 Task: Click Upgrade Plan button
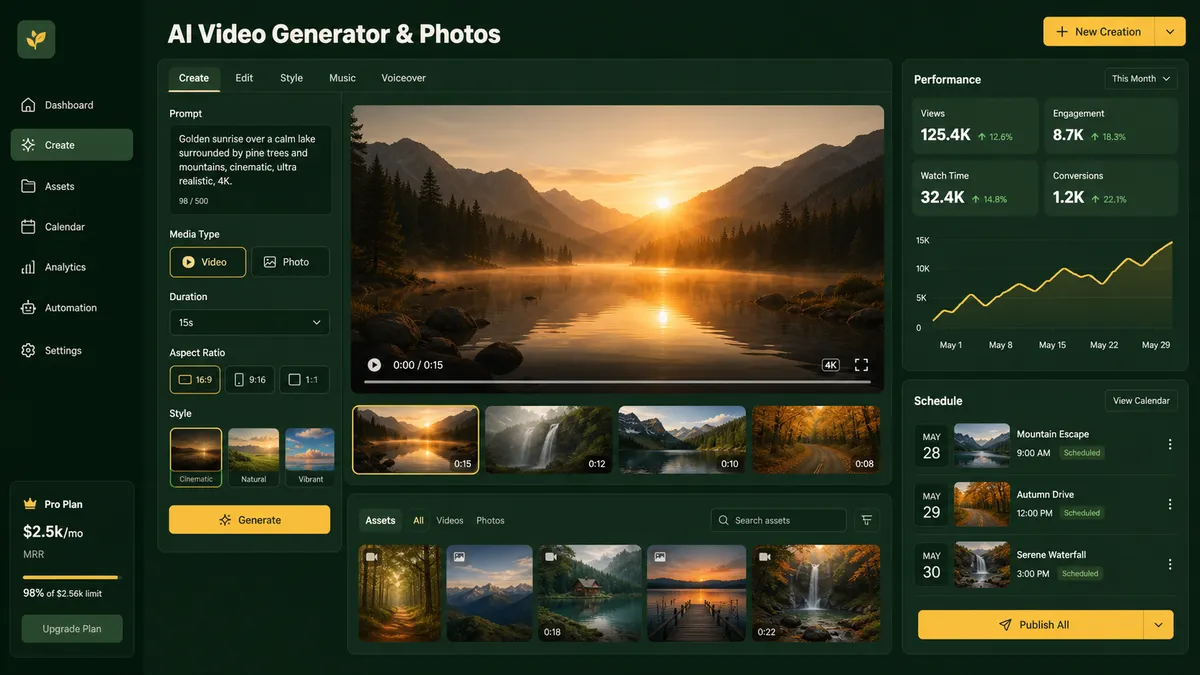click(x=72, y=629)
